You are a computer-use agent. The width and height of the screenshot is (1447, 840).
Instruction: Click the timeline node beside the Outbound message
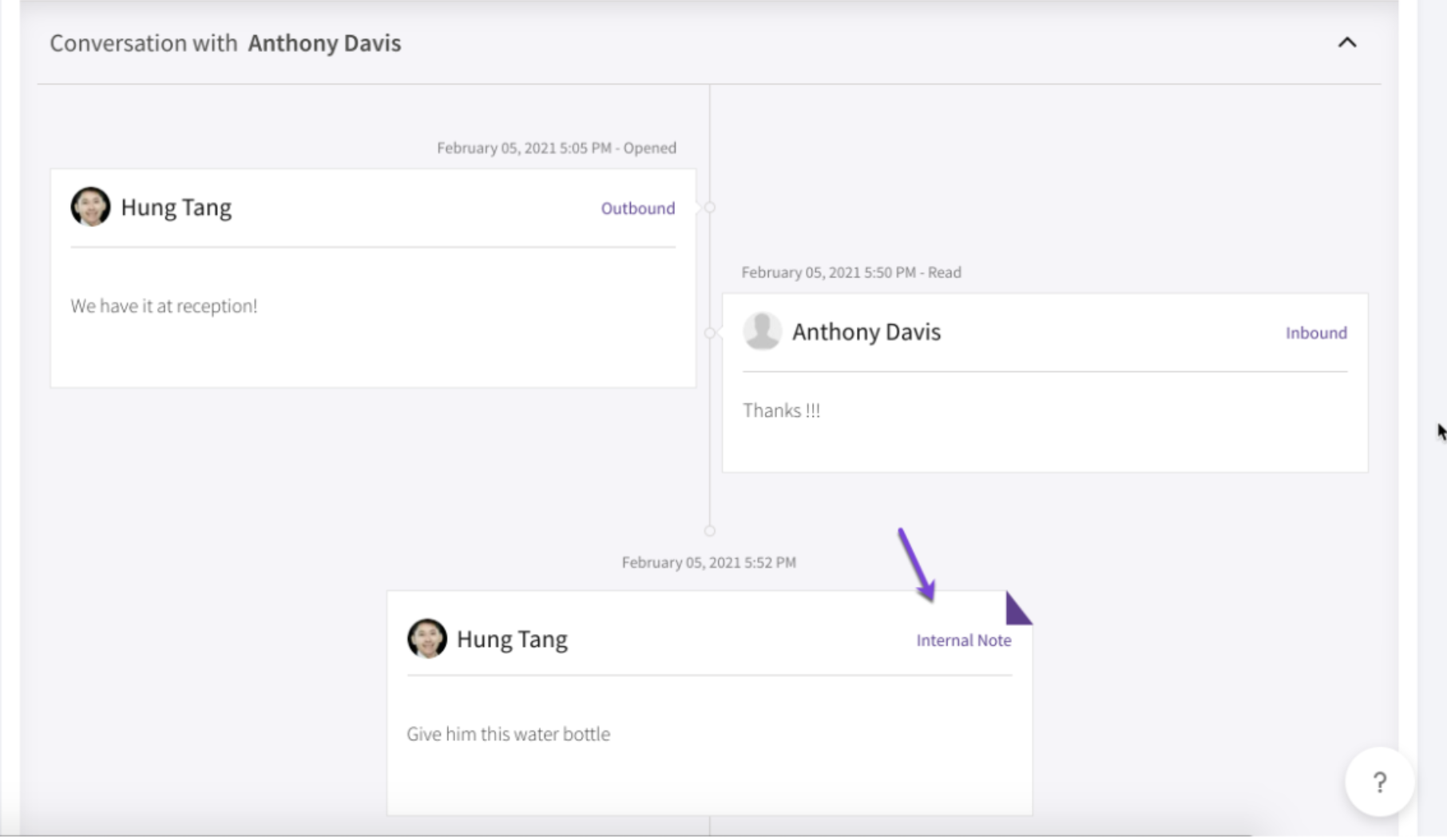click(x=709, y=208)
